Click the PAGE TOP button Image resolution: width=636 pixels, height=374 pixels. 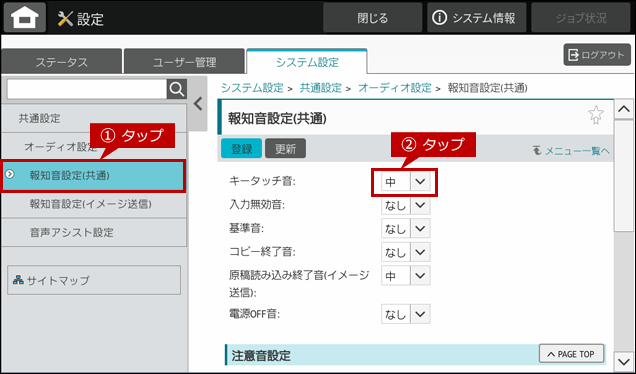572,354
